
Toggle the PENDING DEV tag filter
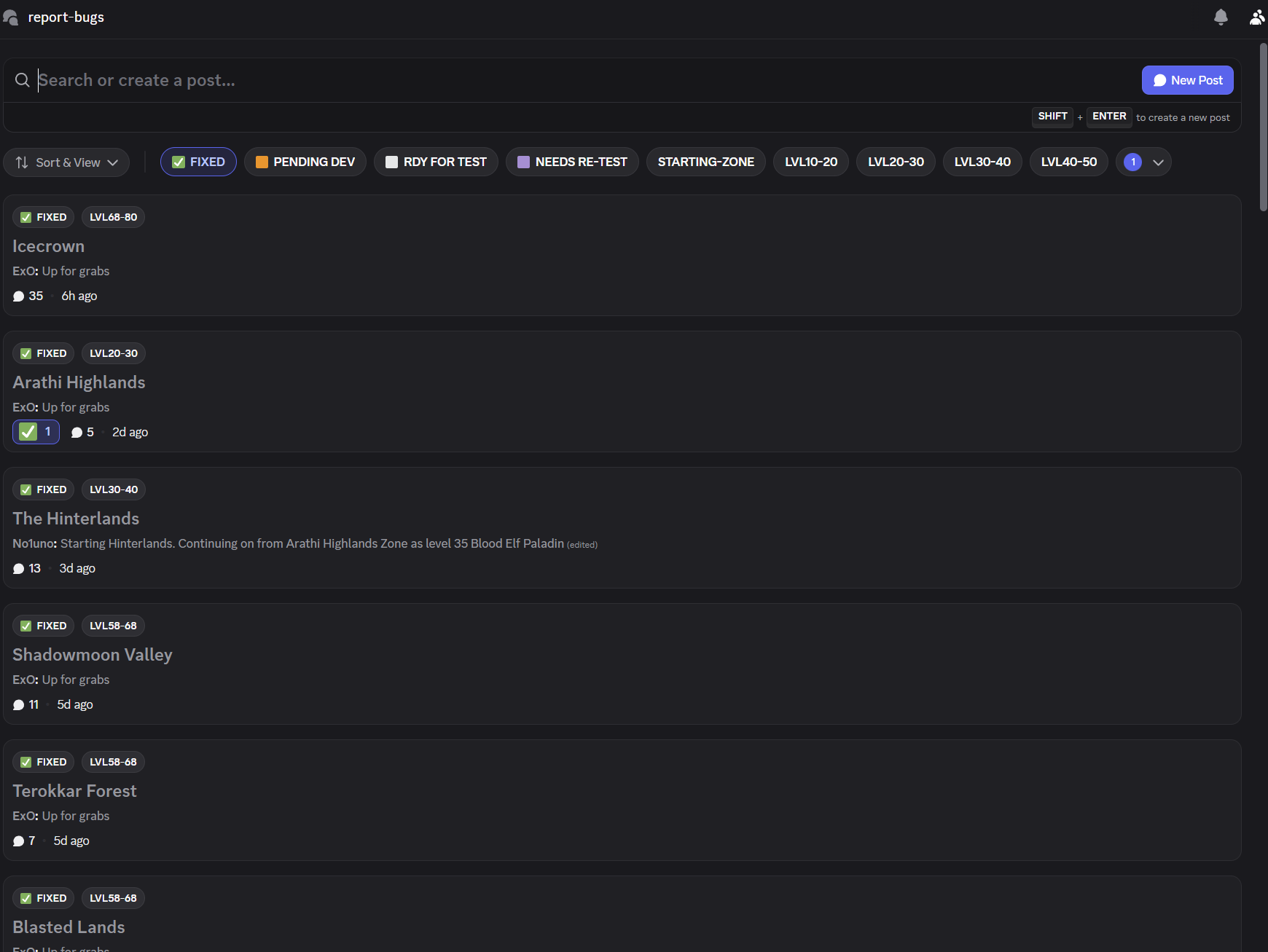[x=305, y=162]
